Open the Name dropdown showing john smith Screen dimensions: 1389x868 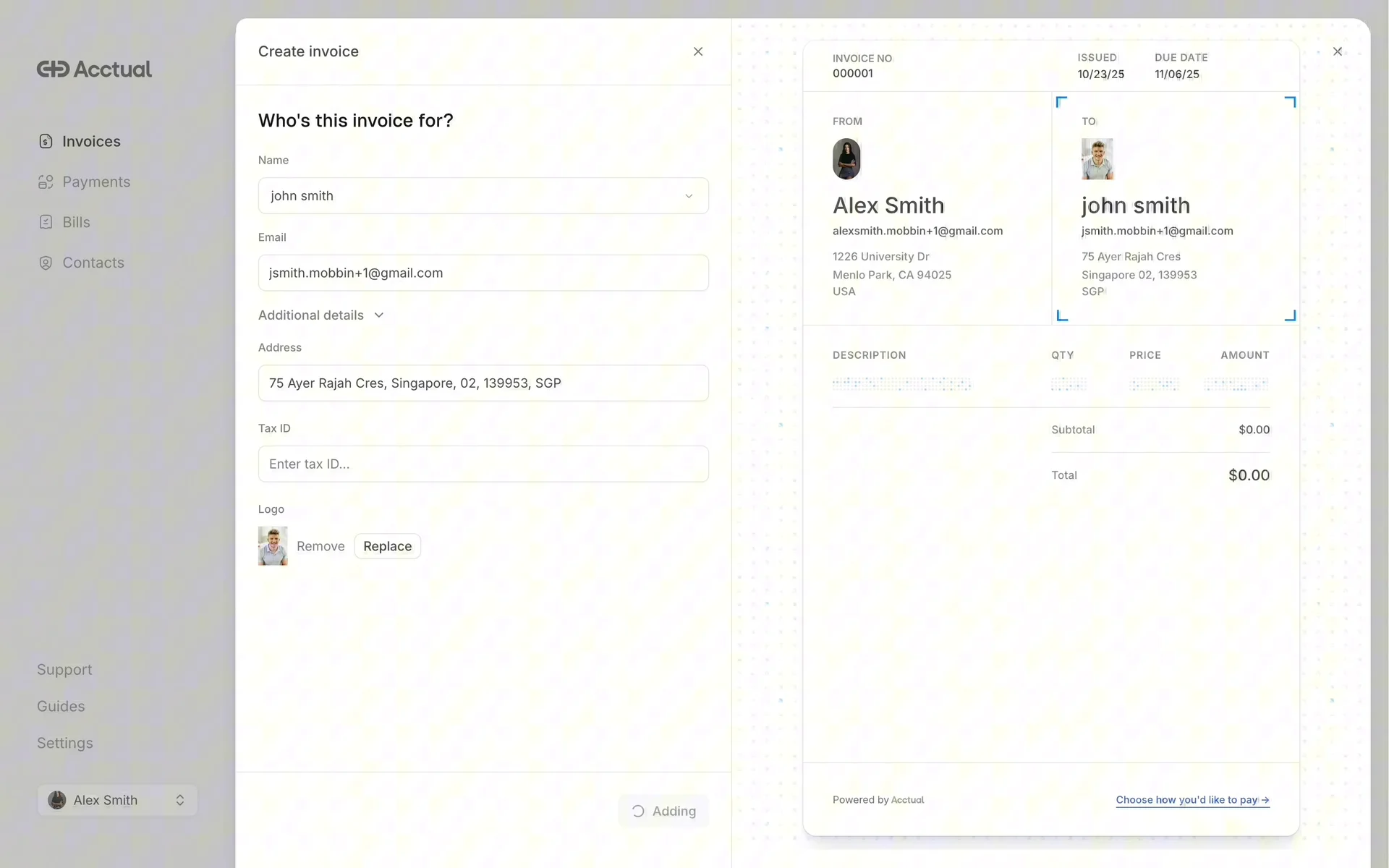click(x=483, y=196)
